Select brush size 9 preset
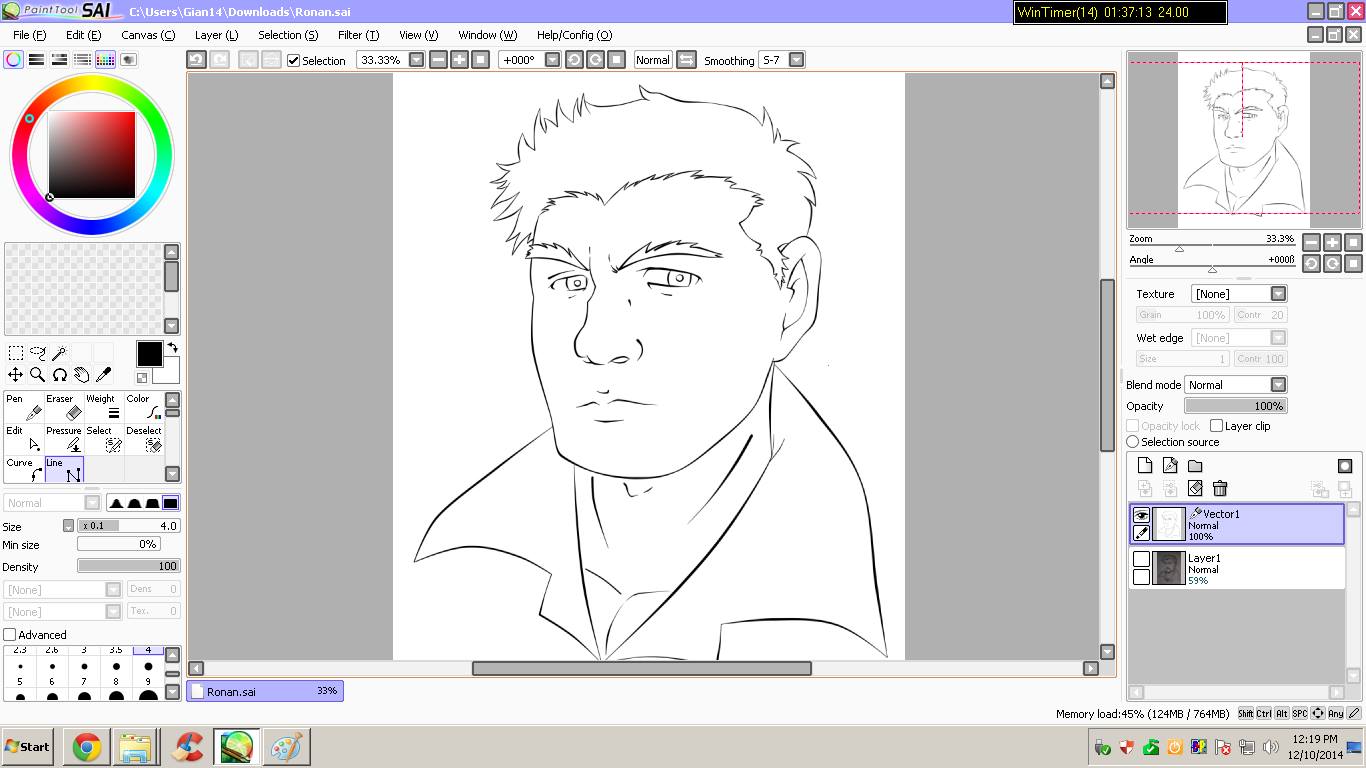Image resolution: width=1366 pixels, height=768 pixels. tap(148, 690)
